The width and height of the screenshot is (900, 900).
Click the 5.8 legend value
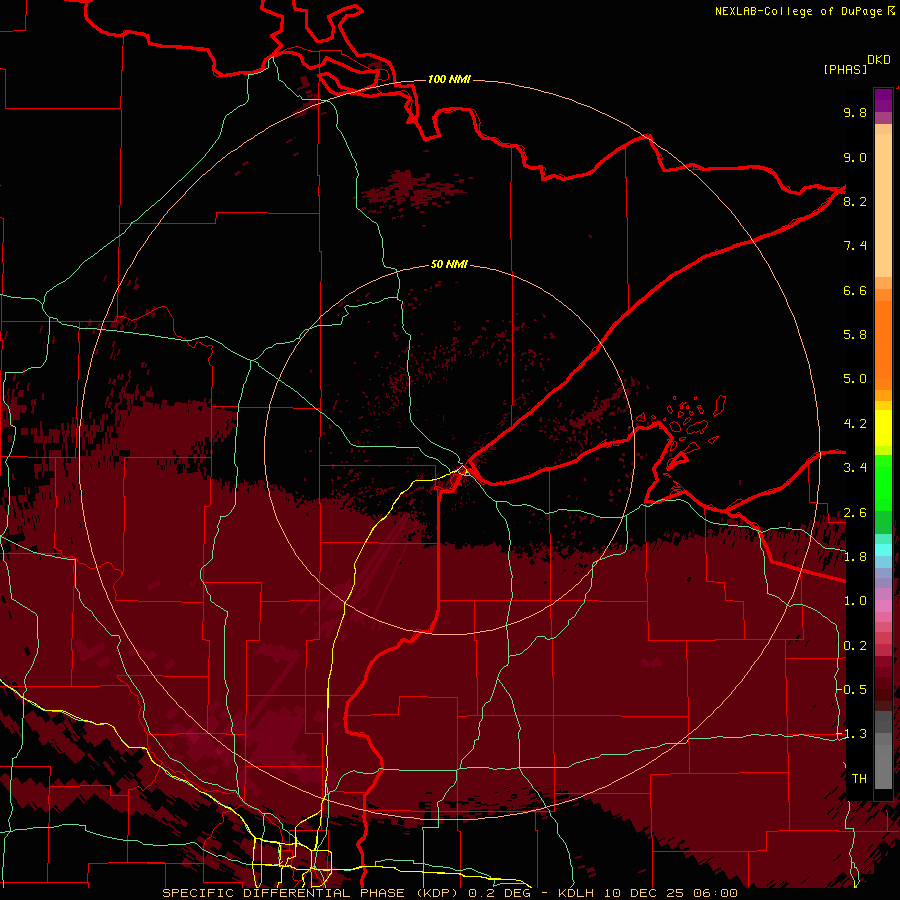click(855, 335)
